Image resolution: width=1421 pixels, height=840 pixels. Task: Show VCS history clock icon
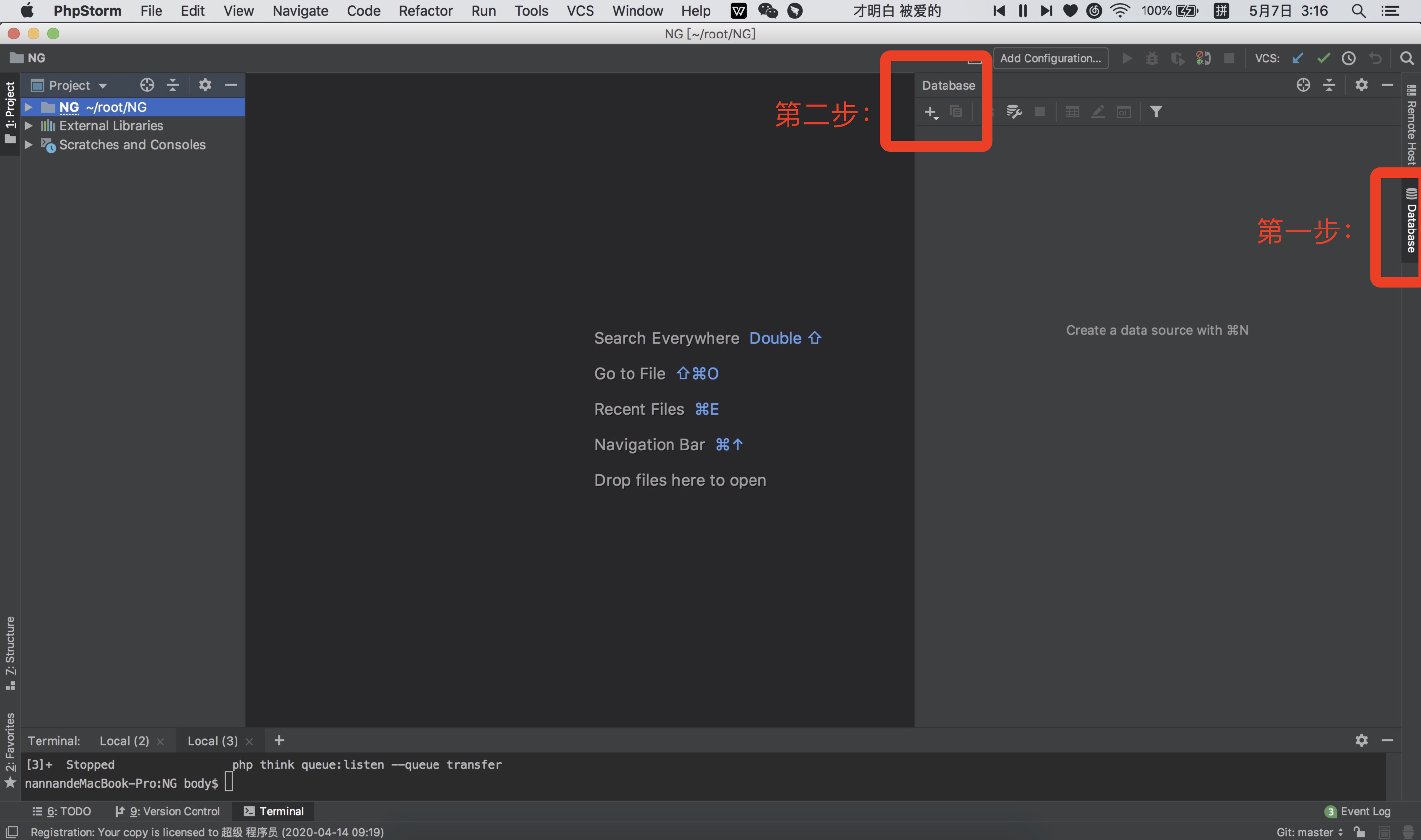tap(1348, 58)
